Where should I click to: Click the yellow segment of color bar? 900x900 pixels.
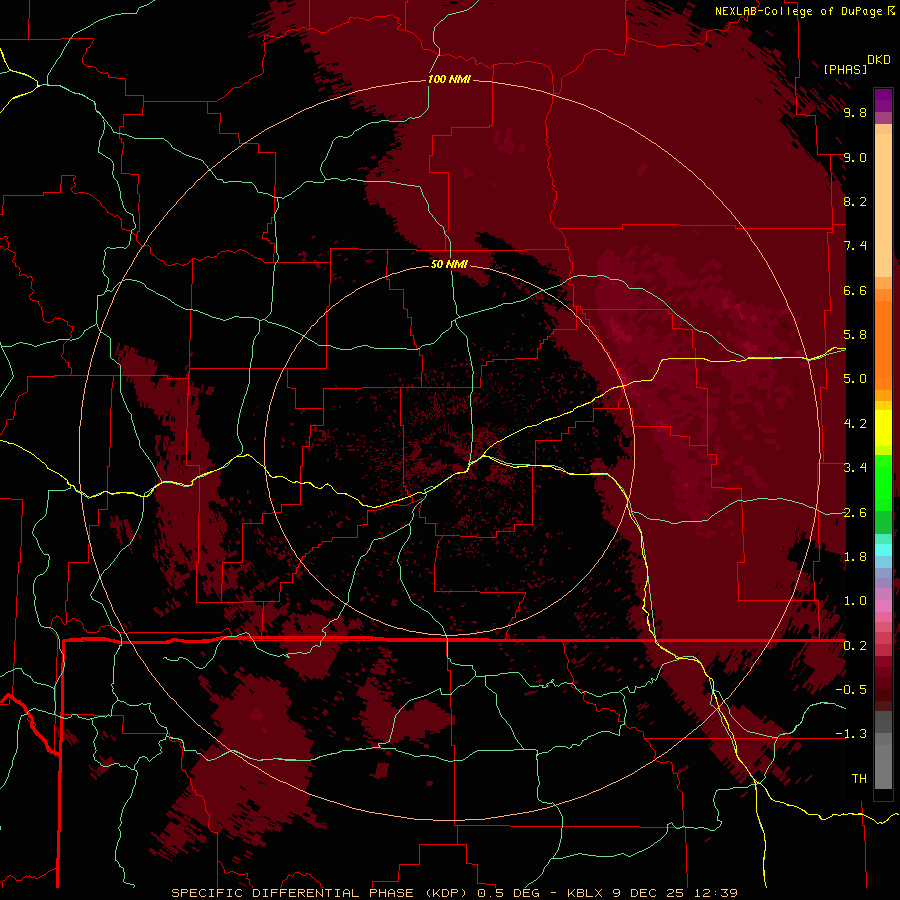883,428
